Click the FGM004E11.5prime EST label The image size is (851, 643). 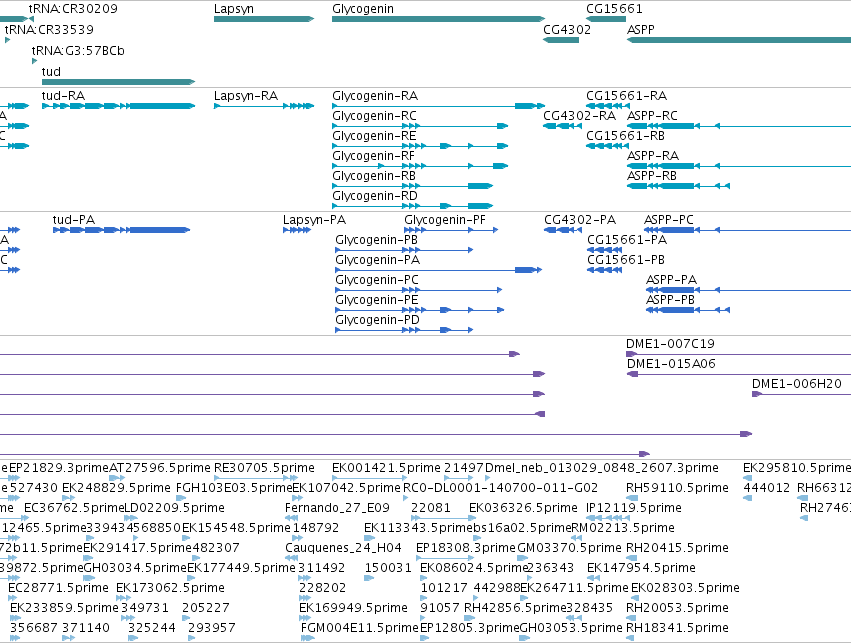(360, 628)
